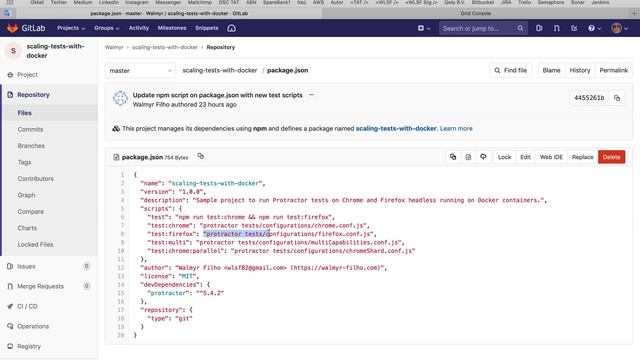This screenshot has height=360, width=640.
Task: Open the issues icon in top navbar
Action: tap(539, 28)
